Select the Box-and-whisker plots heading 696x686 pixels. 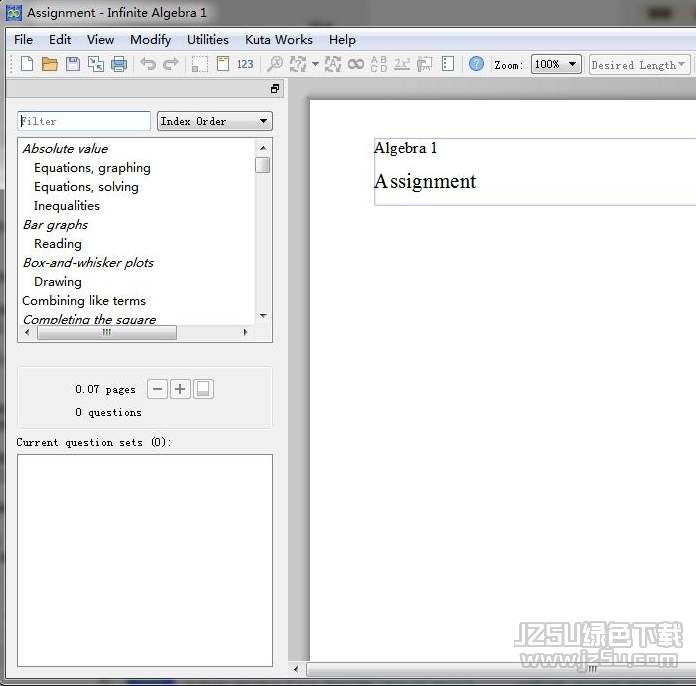coord(88,263)
